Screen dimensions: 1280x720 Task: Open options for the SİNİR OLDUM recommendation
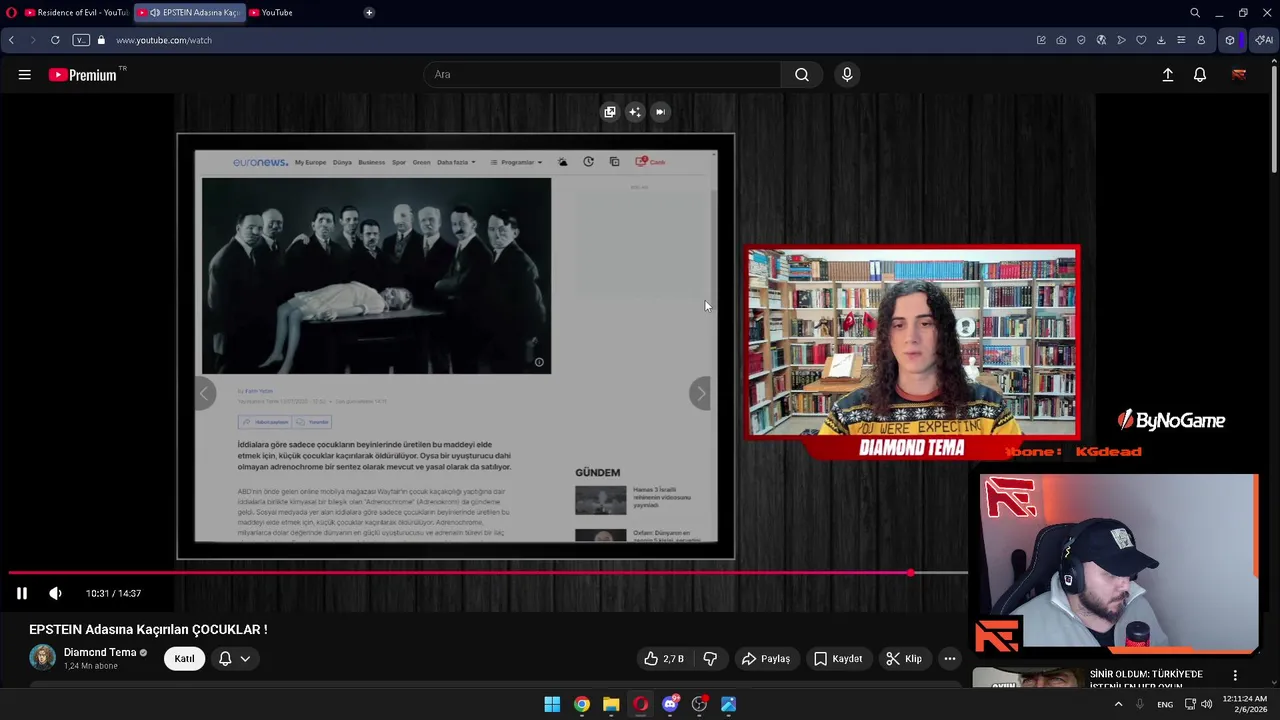[1235, 676]
